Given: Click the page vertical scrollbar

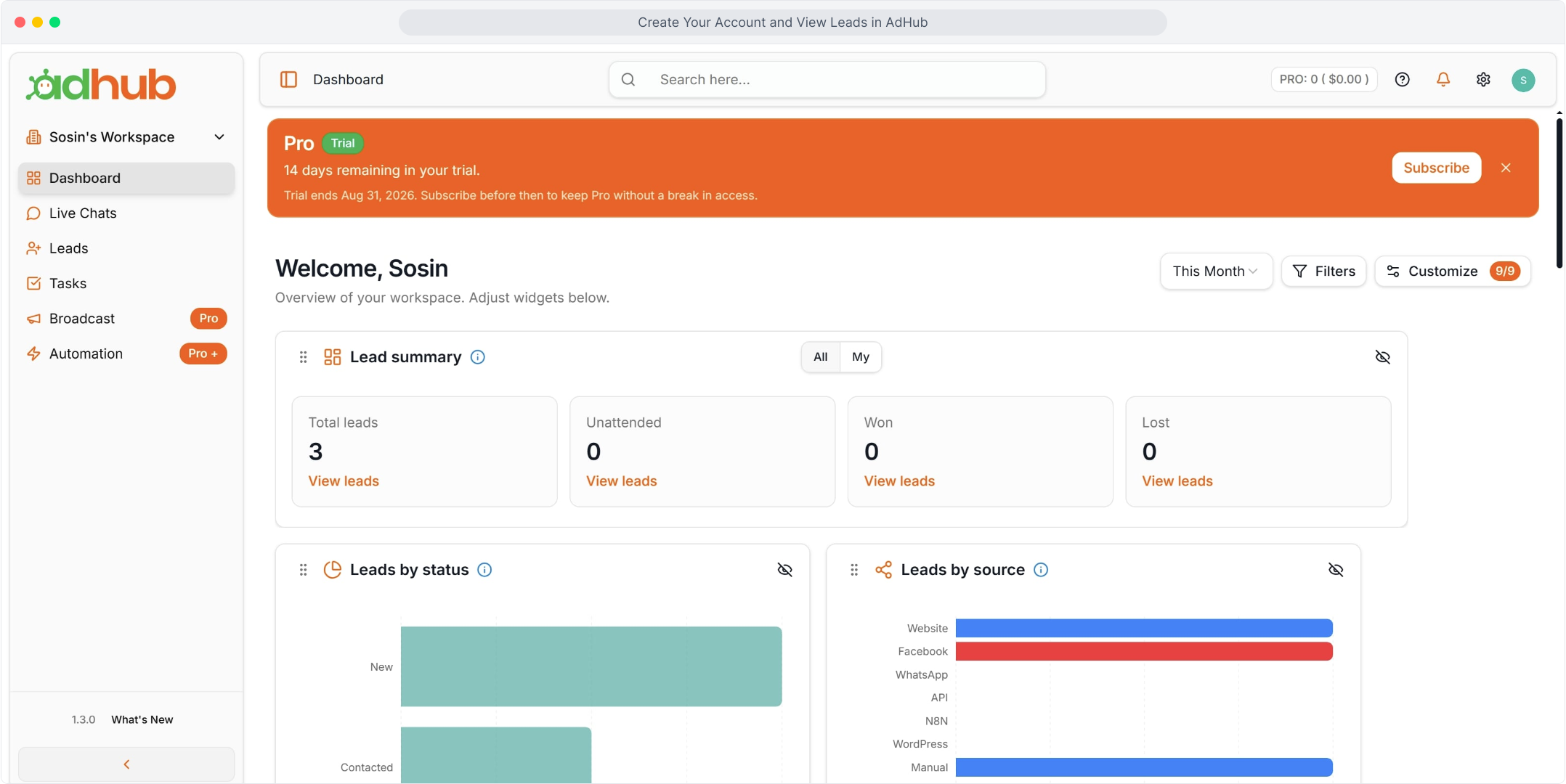Looking at the screenshot, I should 1559,192.
